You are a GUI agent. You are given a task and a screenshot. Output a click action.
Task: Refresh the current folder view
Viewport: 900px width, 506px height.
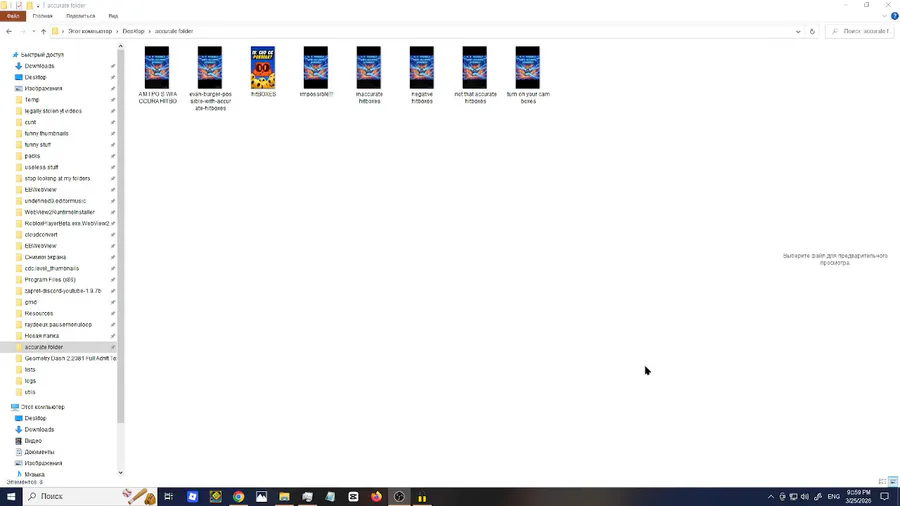[812, 32]
